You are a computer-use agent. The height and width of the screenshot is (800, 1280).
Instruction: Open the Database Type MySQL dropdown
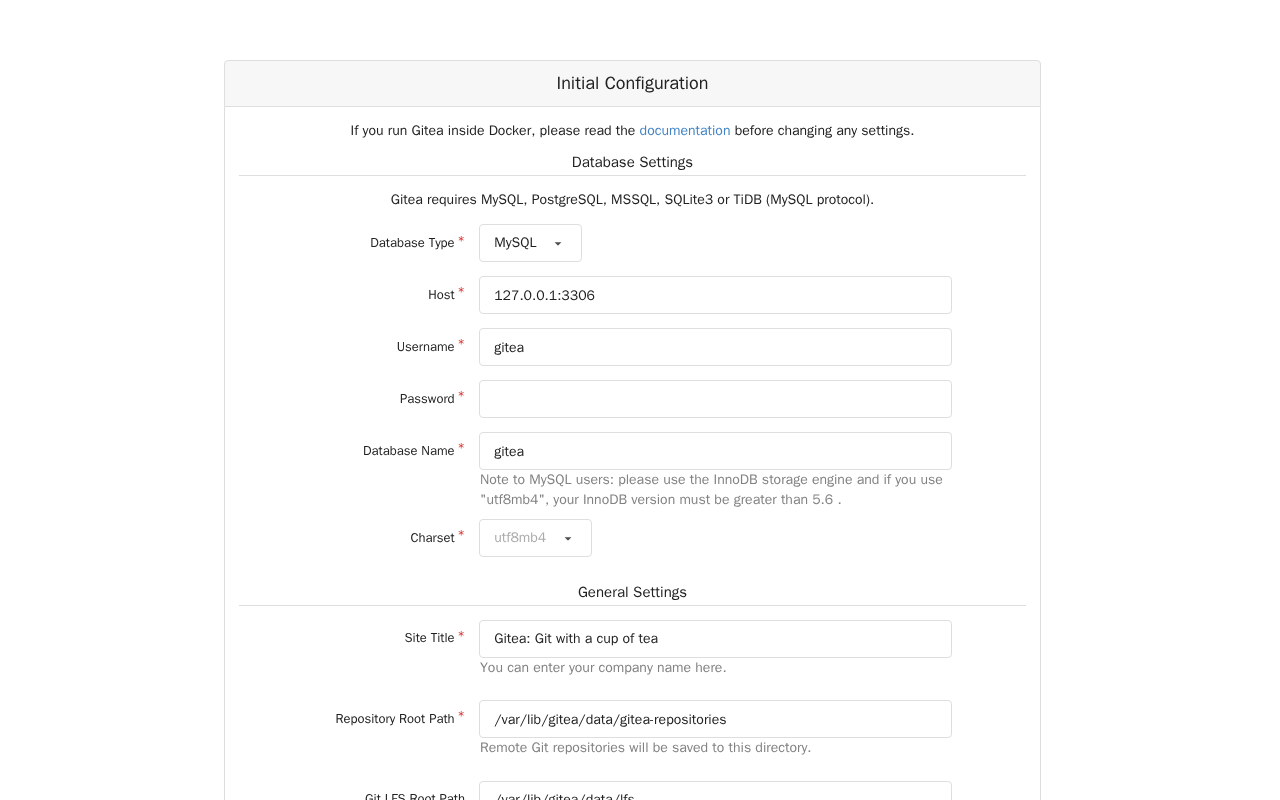pyautogui.click(x=530, y=243)
